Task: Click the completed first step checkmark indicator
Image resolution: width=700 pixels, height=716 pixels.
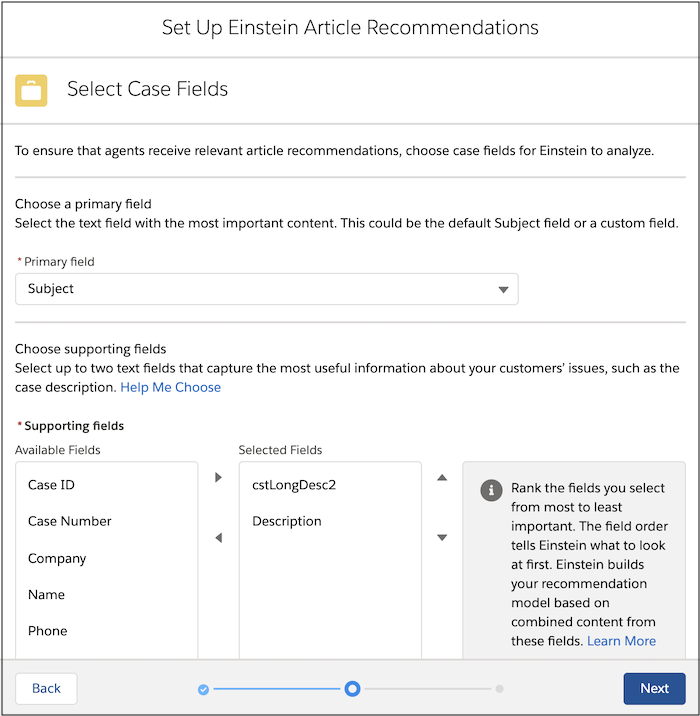Action: click(204, 690)
